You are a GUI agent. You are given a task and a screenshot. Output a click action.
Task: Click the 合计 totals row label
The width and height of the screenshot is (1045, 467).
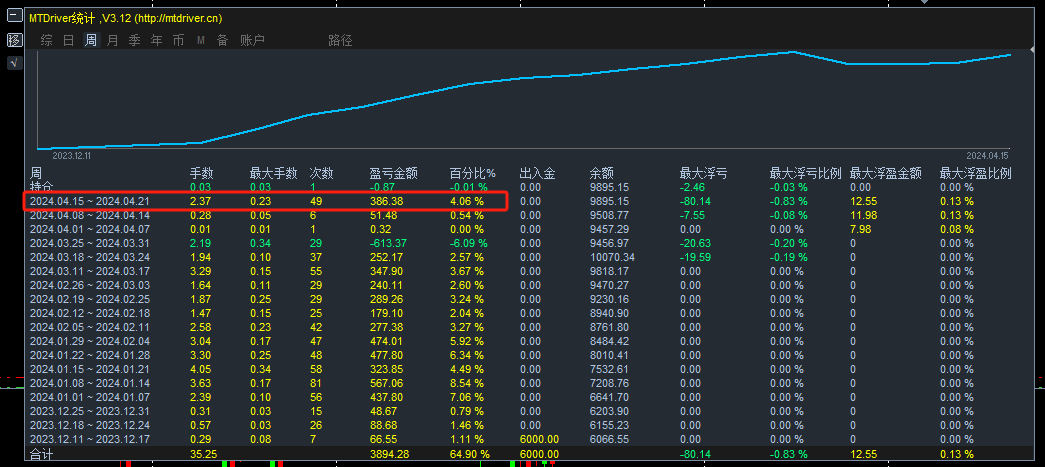point(41,454)
